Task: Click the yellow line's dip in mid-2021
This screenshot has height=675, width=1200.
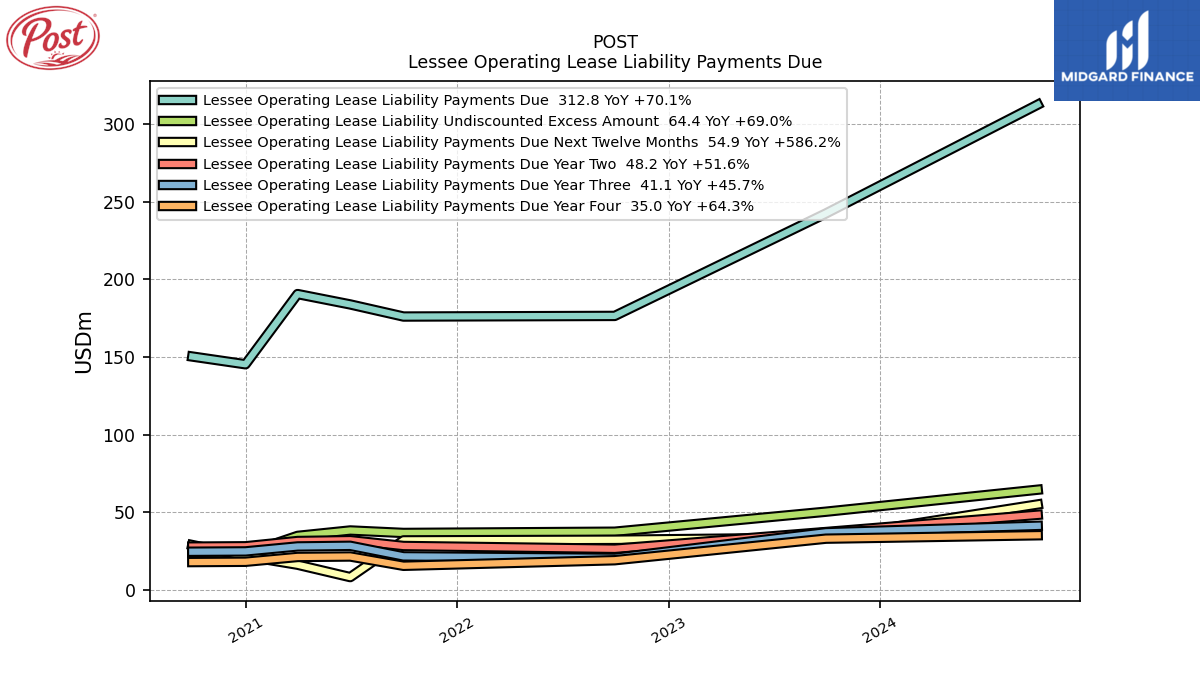Action: tap(349, 576)
